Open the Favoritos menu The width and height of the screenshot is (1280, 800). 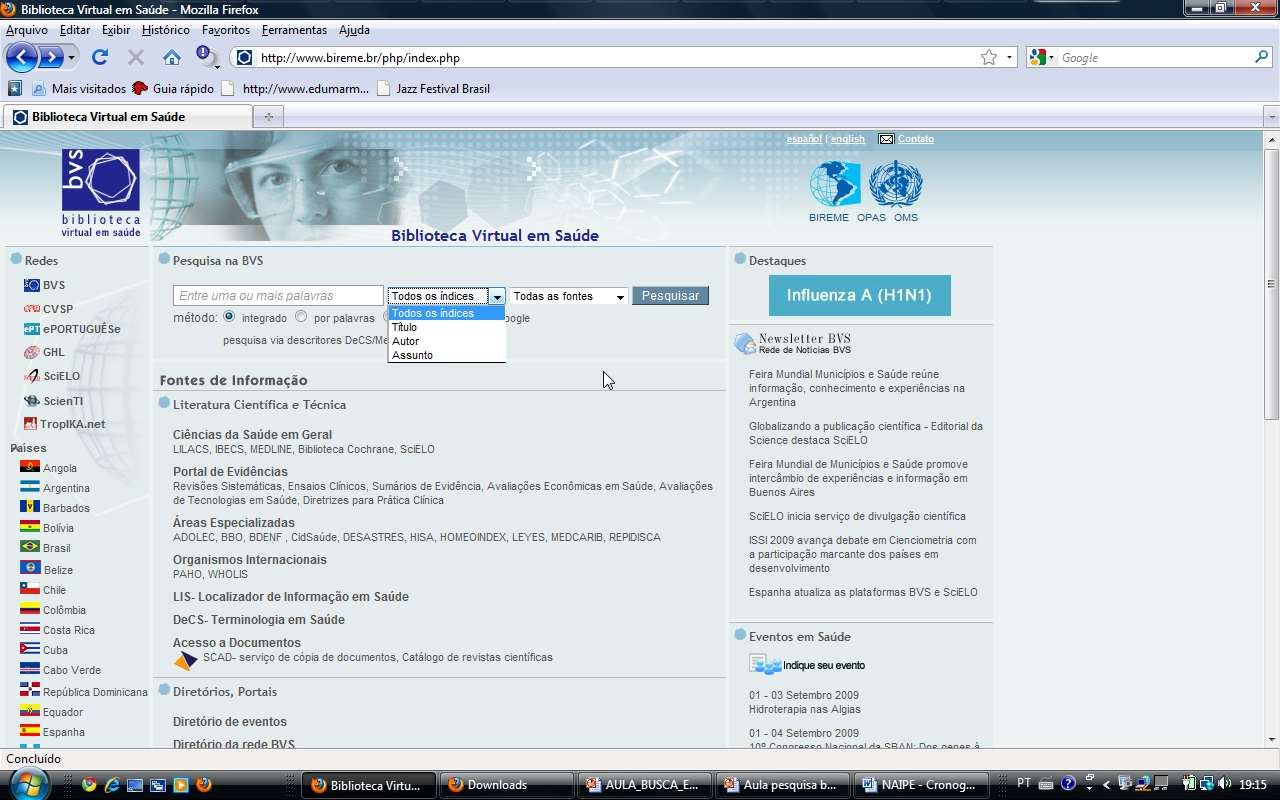coord(226,30)
